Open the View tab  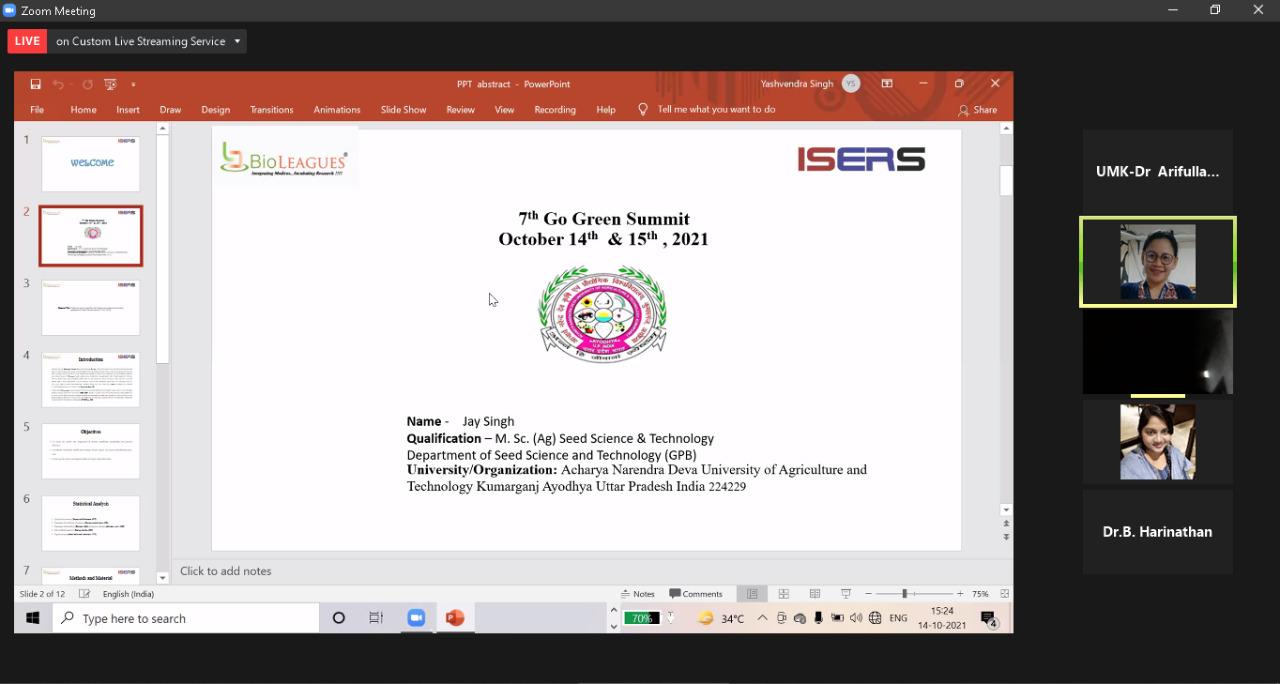[x=504, y=110]
